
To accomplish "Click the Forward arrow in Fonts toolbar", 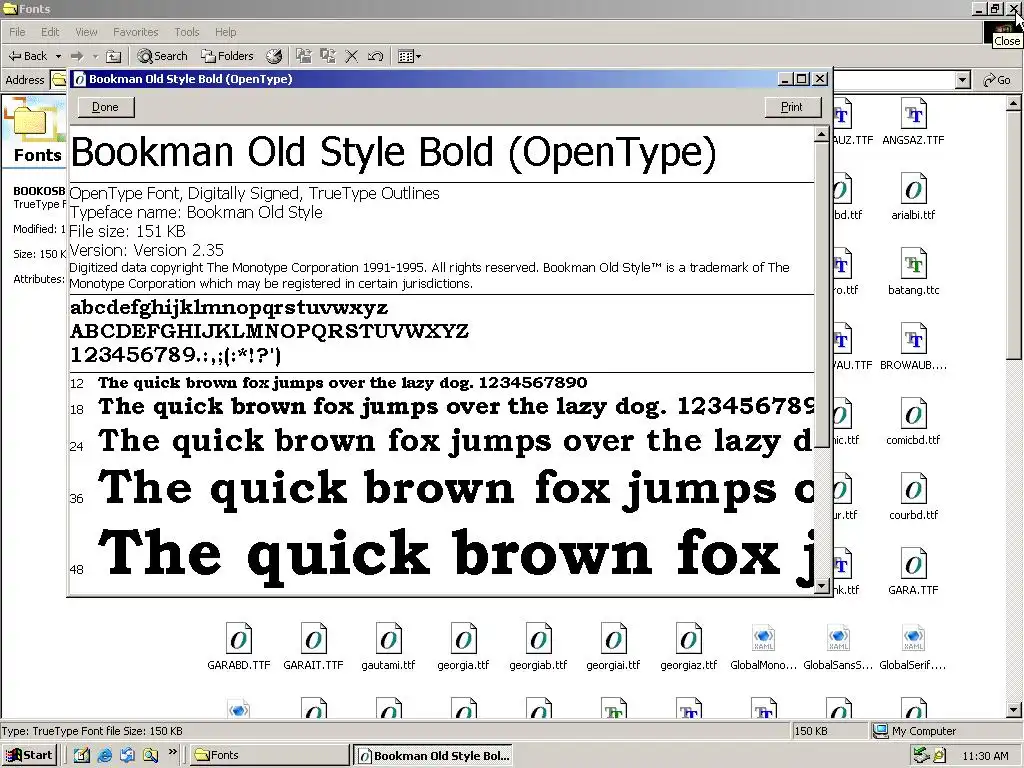I will tap(77, 56).
